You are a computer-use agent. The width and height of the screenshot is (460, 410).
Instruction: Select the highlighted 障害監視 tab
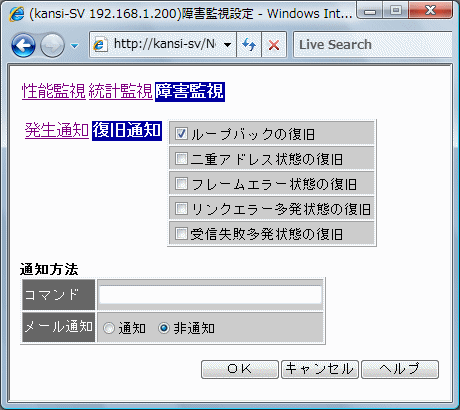coord(190,92)
